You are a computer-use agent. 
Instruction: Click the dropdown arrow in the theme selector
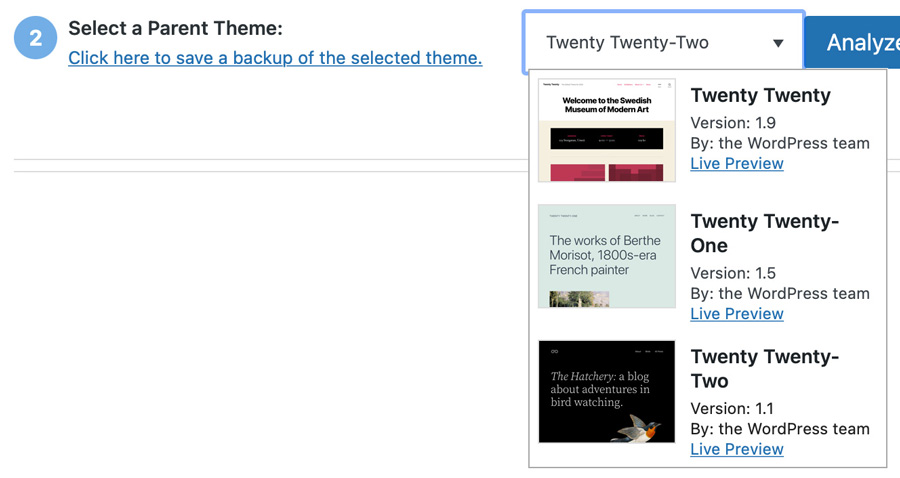click(778, 43)
